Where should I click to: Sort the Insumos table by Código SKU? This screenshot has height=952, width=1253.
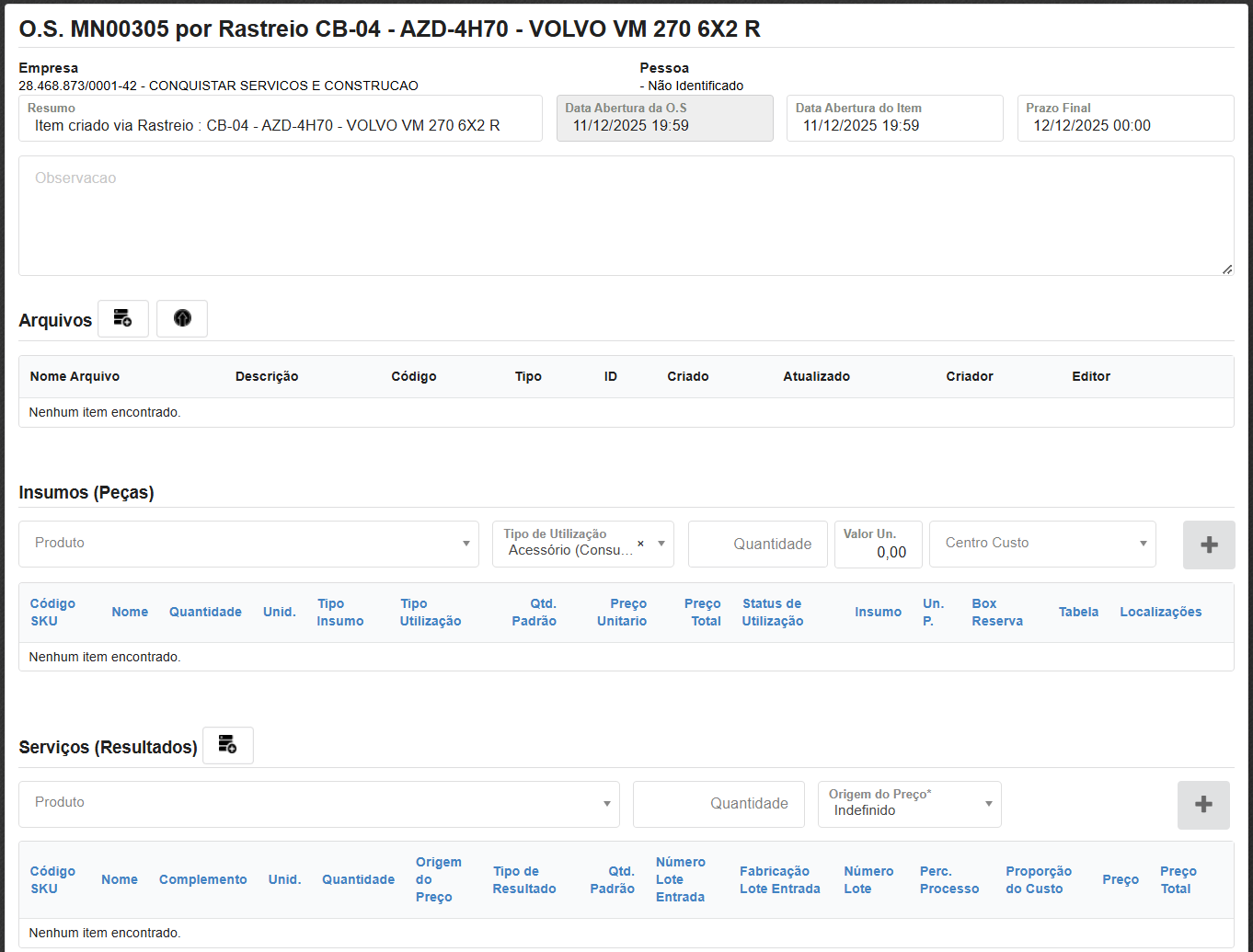(x=52, y=612)
